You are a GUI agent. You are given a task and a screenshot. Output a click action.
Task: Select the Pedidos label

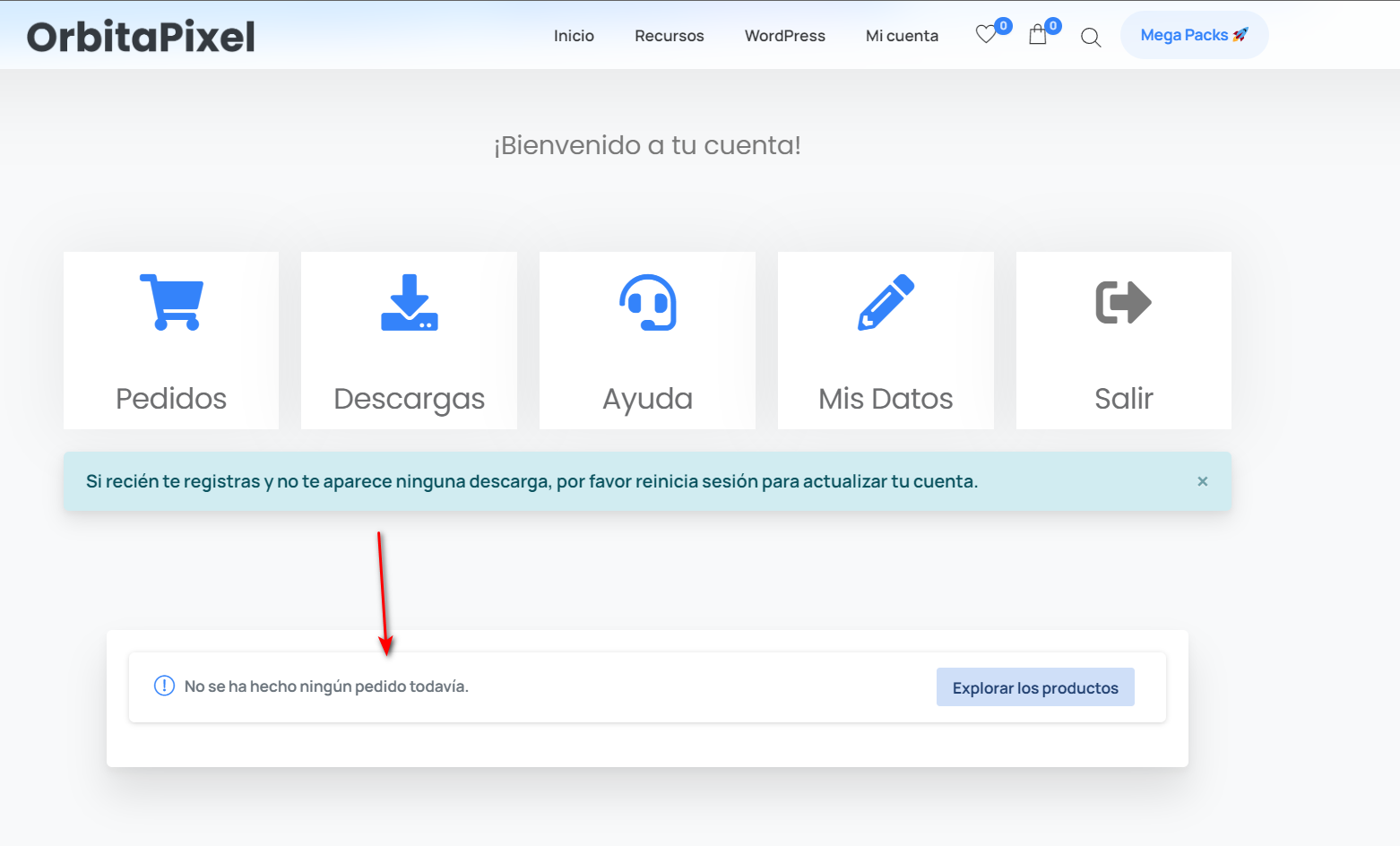point(171,398)
